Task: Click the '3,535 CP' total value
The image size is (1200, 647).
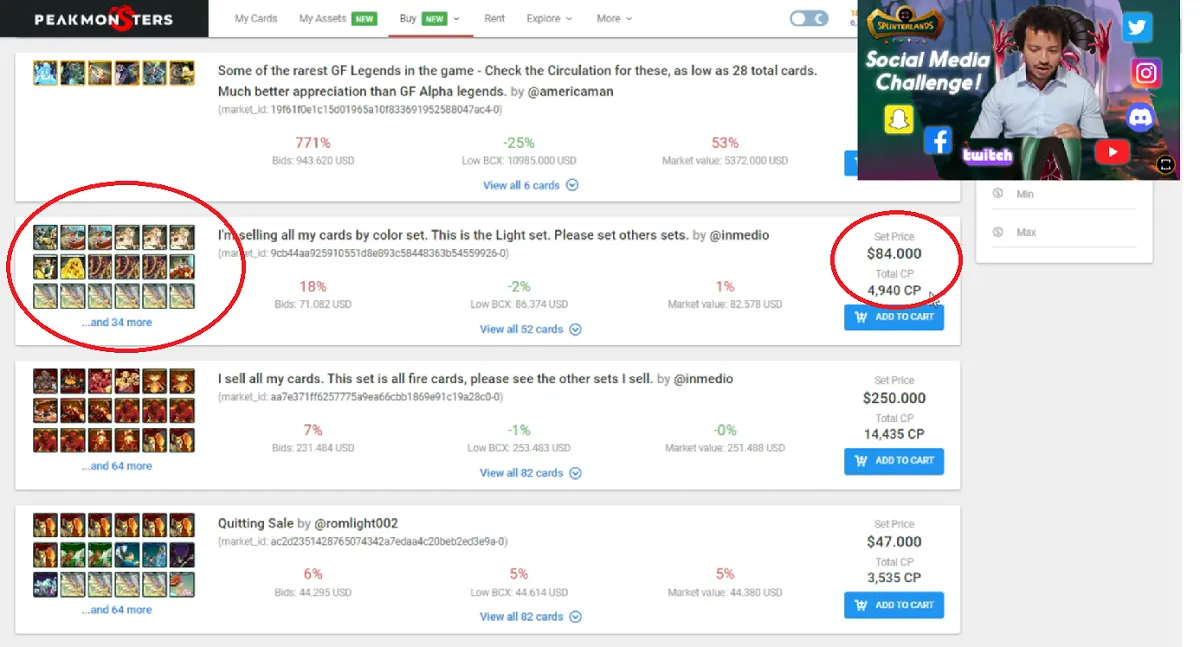Action: (x=894, y=579)
